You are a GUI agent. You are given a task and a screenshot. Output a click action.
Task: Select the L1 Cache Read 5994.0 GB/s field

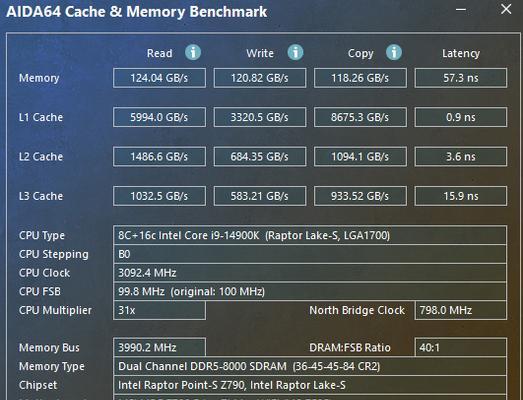coord(159,117)
